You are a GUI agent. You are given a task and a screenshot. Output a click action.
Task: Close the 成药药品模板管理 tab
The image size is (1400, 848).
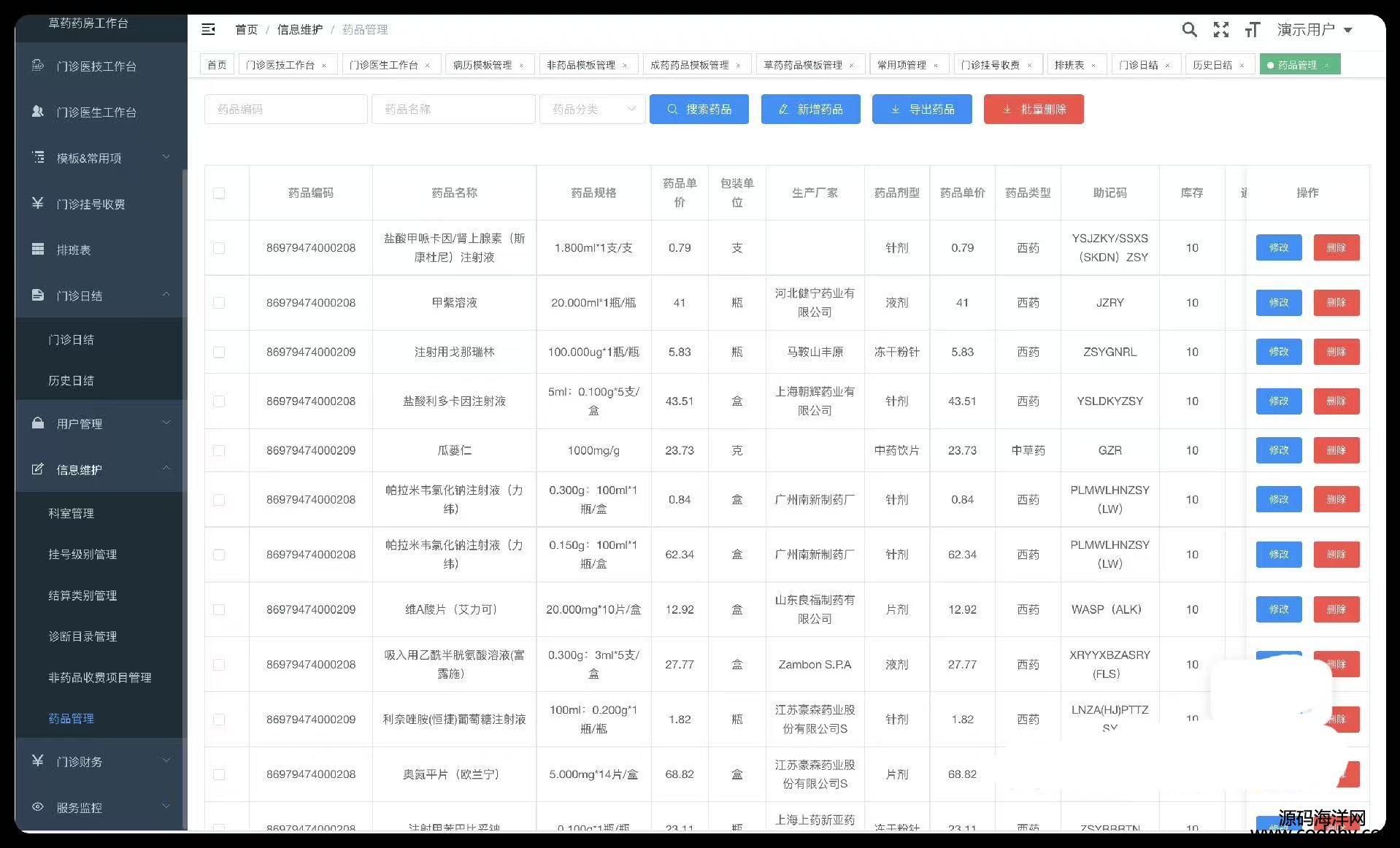coord(738,66)
